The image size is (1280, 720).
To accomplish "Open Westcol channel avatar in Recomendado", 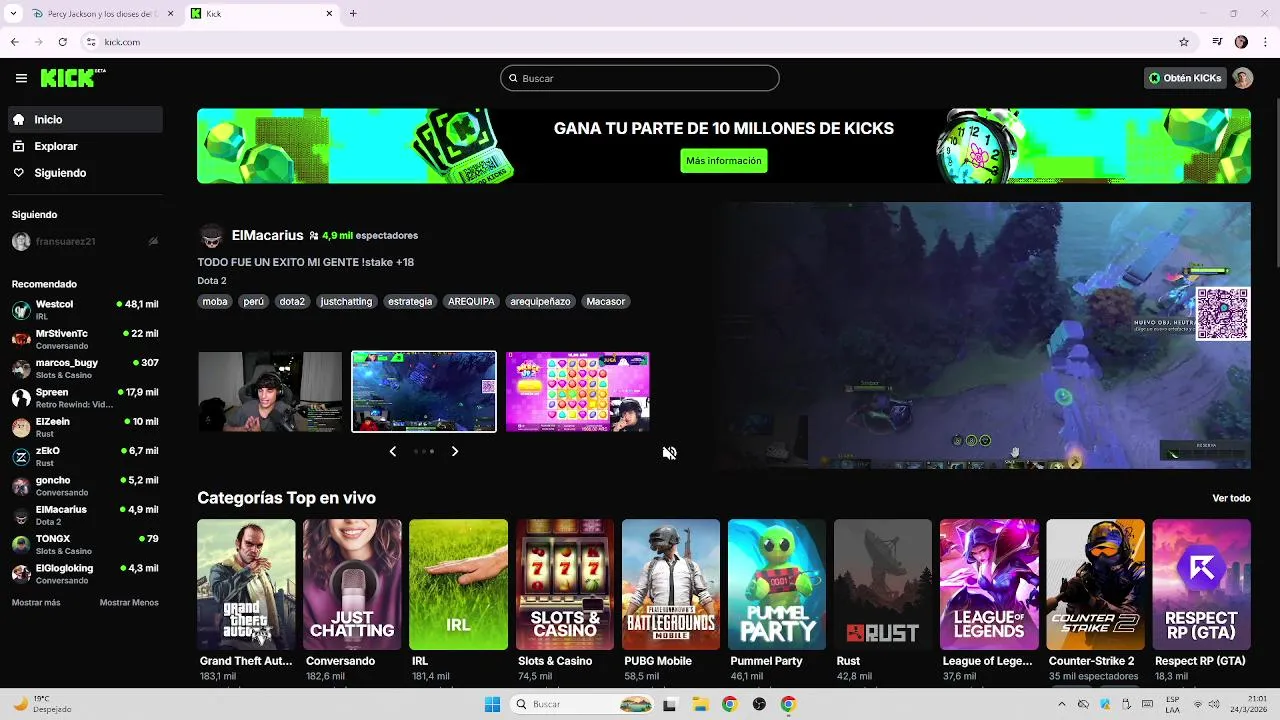I will pos(21,310).
